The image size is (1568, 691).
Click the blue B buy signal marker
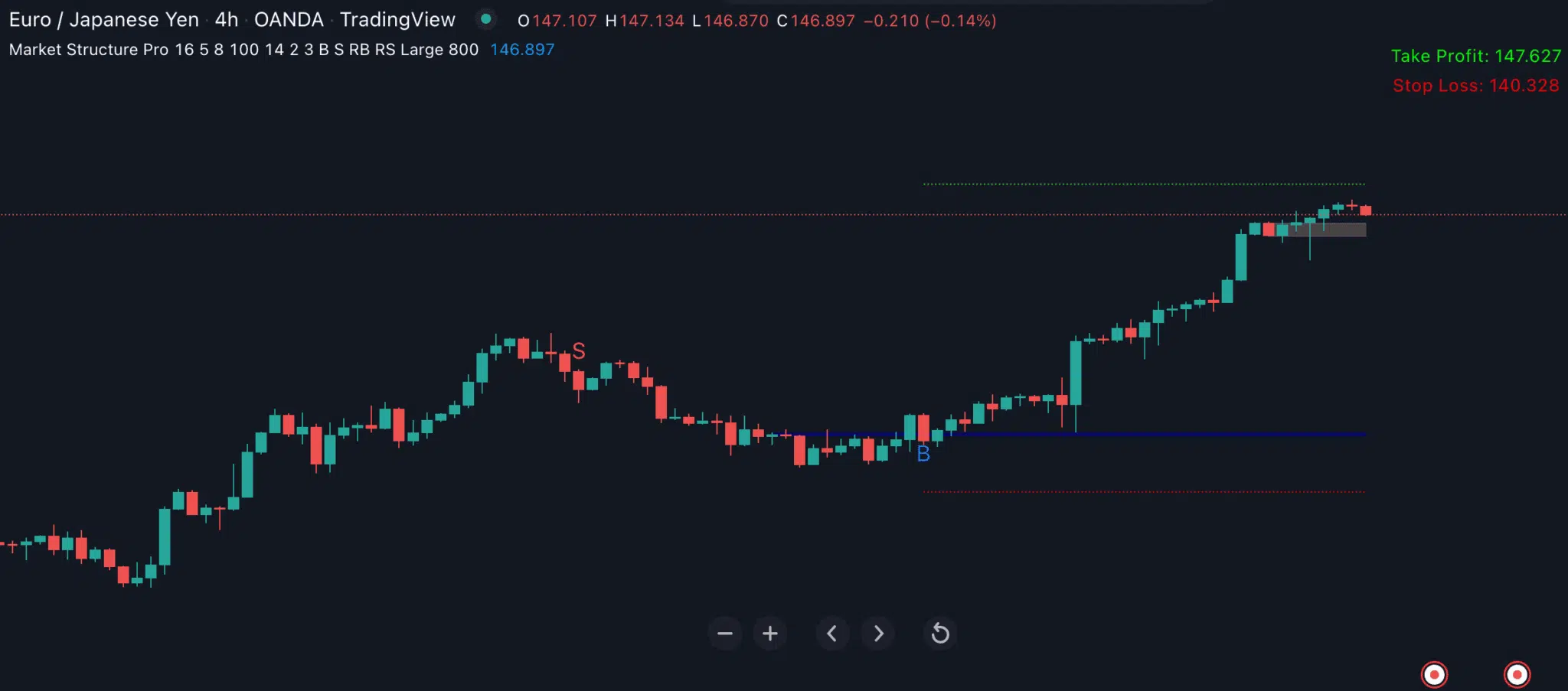click(x=923, y=454)
